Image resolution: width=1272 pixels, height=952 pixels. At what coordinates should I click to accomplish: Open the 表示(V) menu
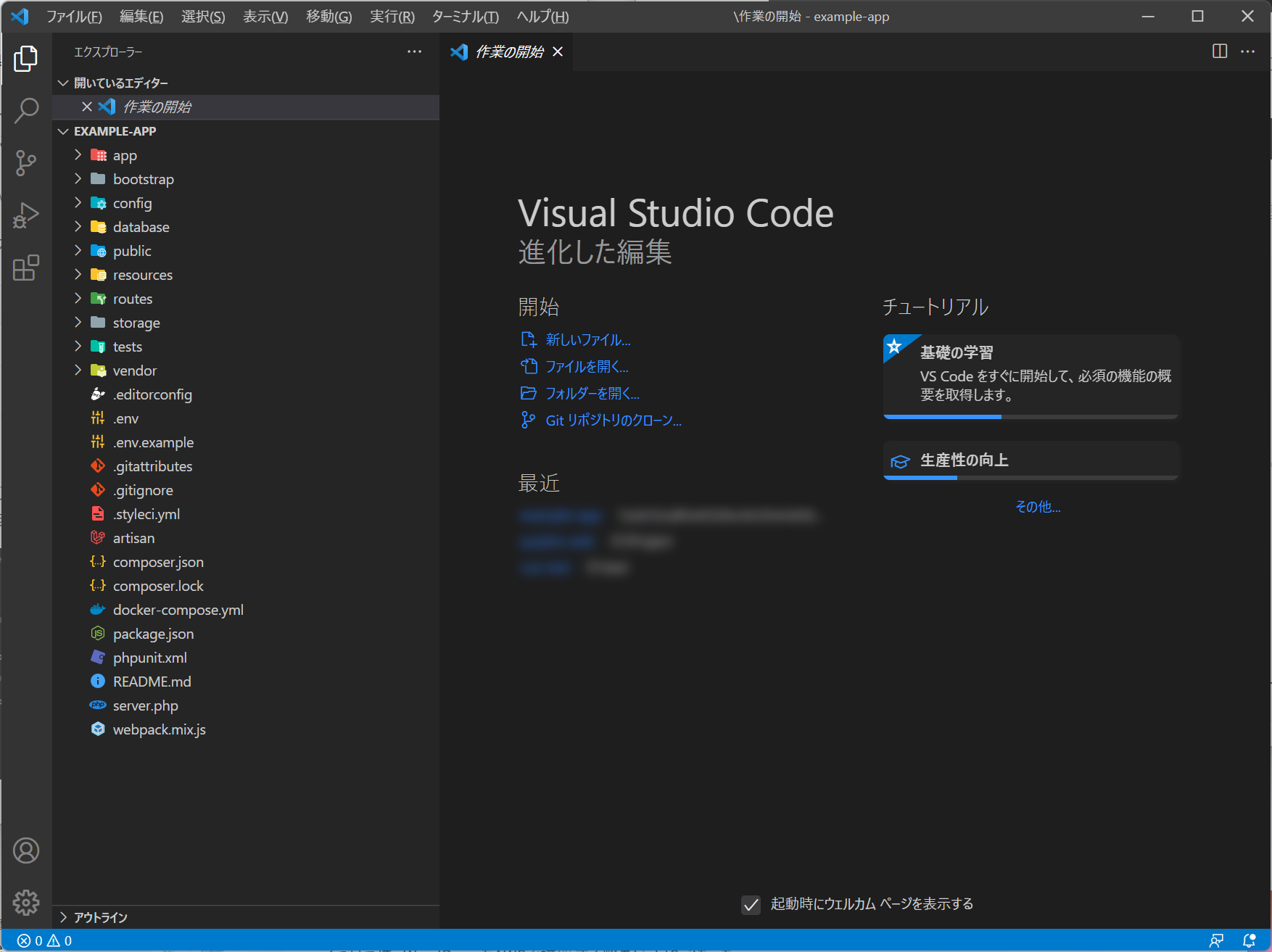(x=265, y=16)
